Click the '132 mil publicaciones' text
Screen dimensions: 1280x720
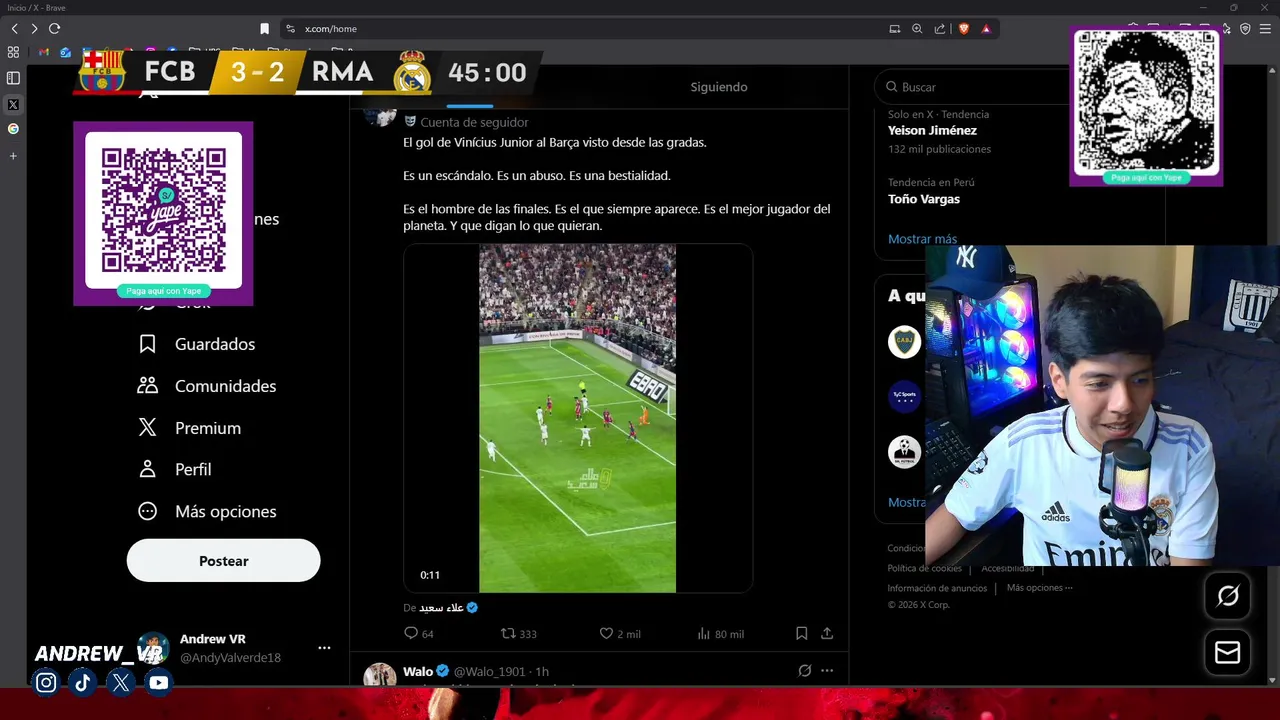point(939,149)
